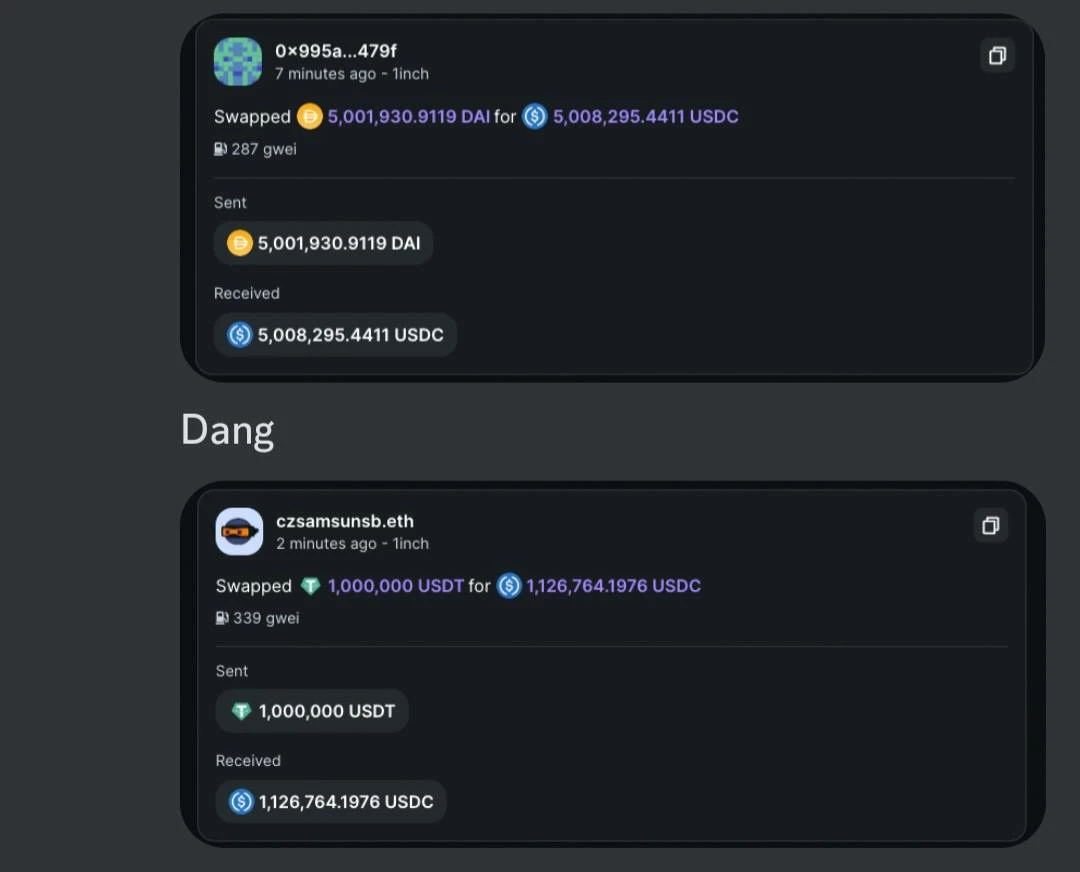Follow the 1,126,764.1976 USDC purple link
The image size is (1080, 872).
pos(613,585)
